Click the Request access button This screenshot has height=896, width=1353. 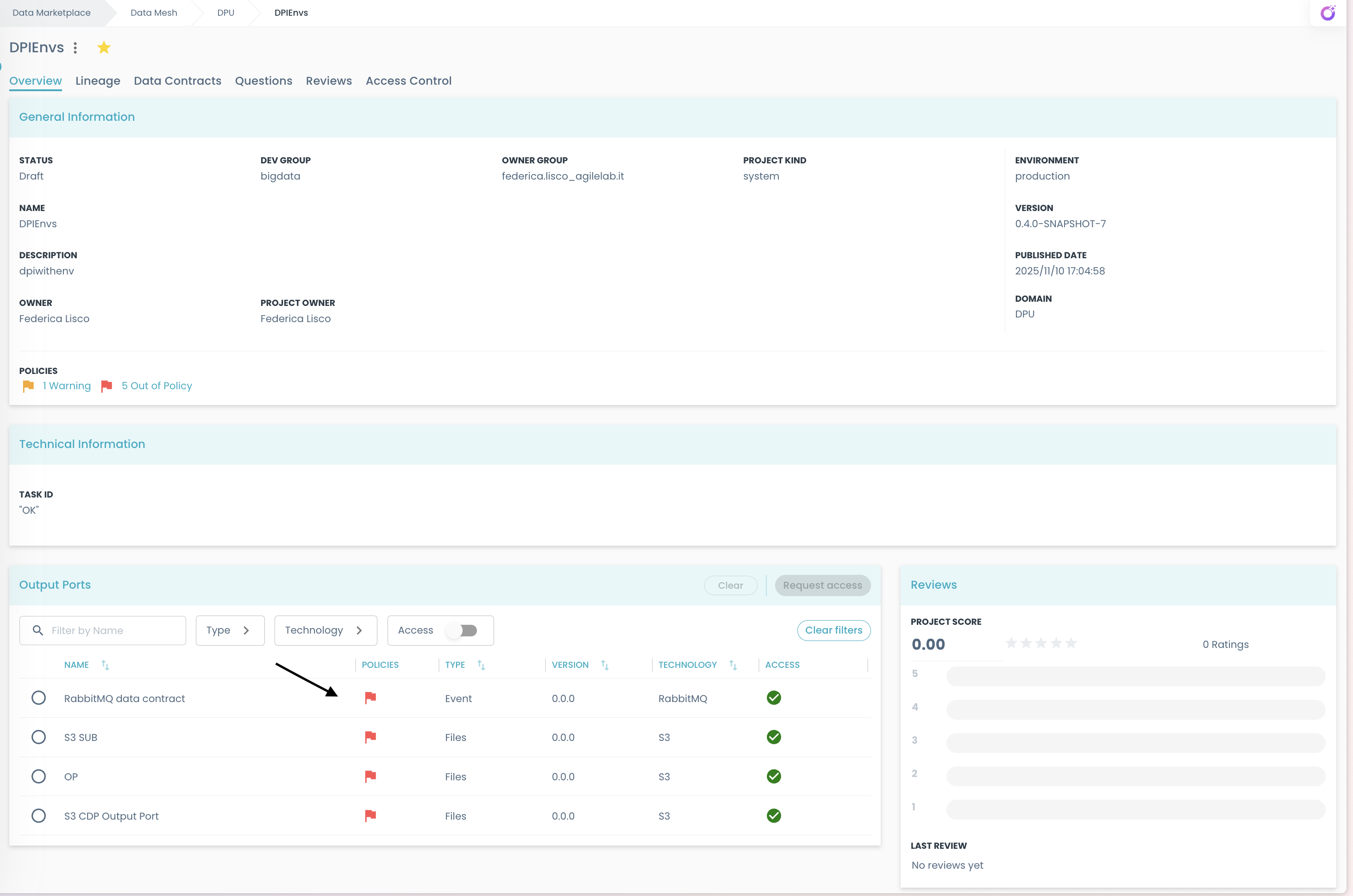[822, 585]
